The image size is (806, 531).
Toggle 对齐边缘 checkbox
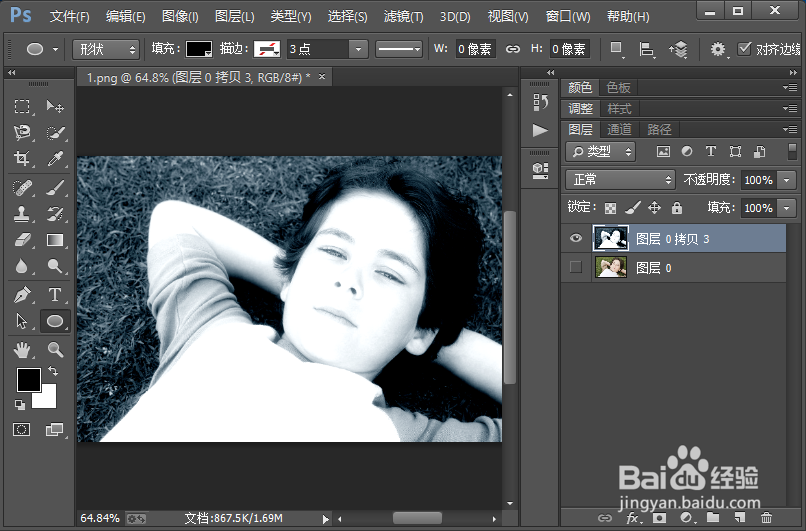(x=744, y=49)
